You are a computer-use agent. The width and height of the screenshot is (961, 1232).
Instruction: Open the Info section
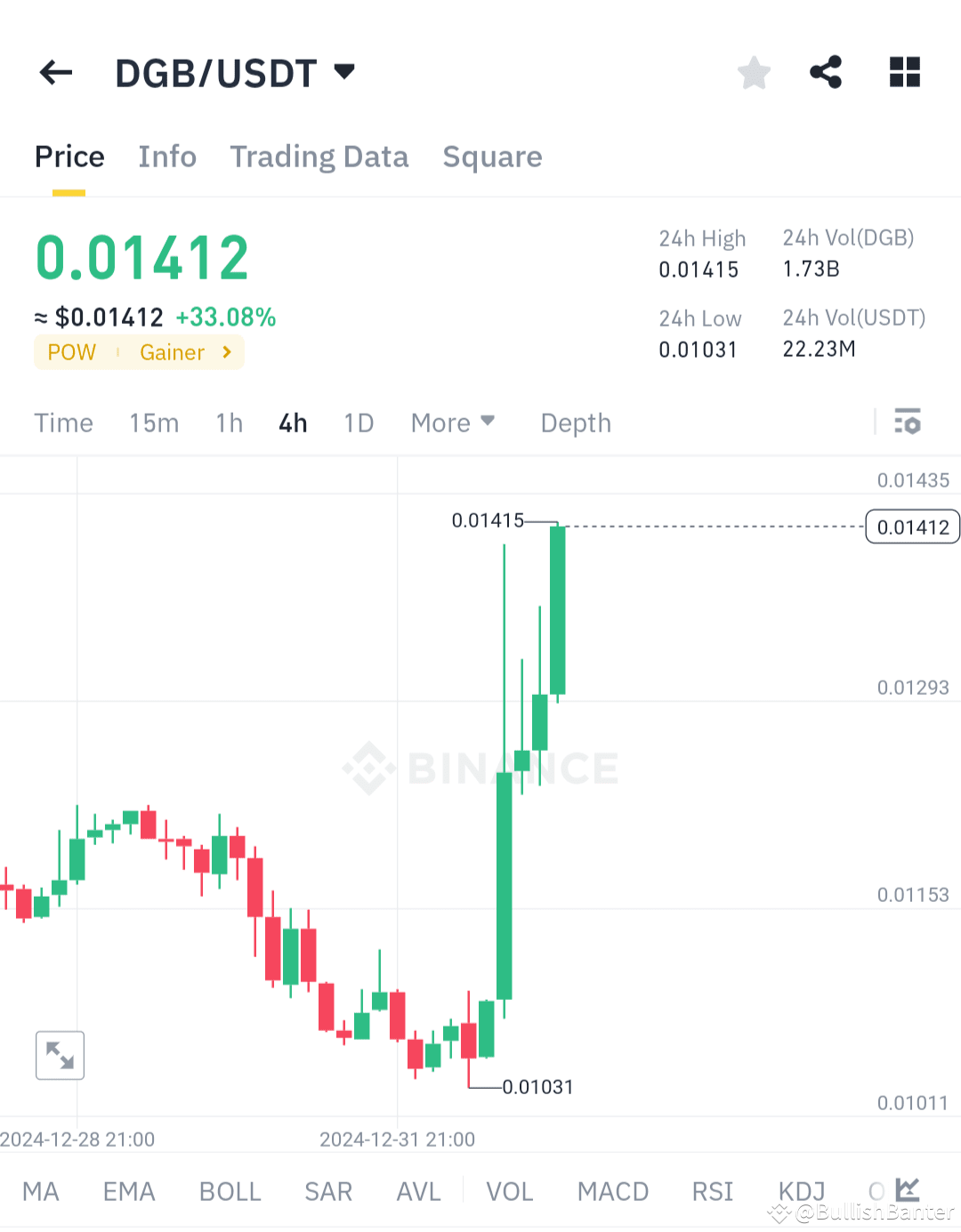[x=167, y=157]
